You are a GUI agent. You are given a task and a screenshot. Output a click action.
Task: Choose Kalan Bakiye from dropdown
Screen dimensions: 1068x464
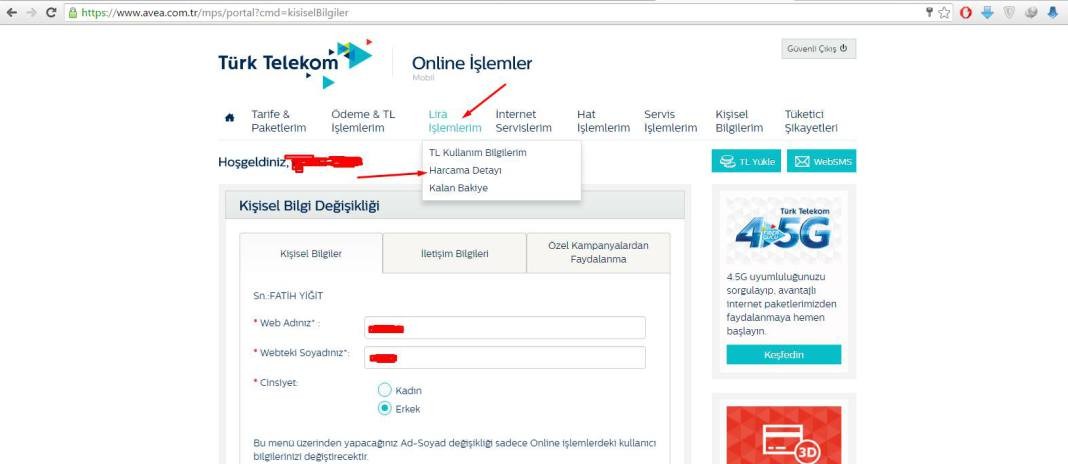tap(458, 188)
